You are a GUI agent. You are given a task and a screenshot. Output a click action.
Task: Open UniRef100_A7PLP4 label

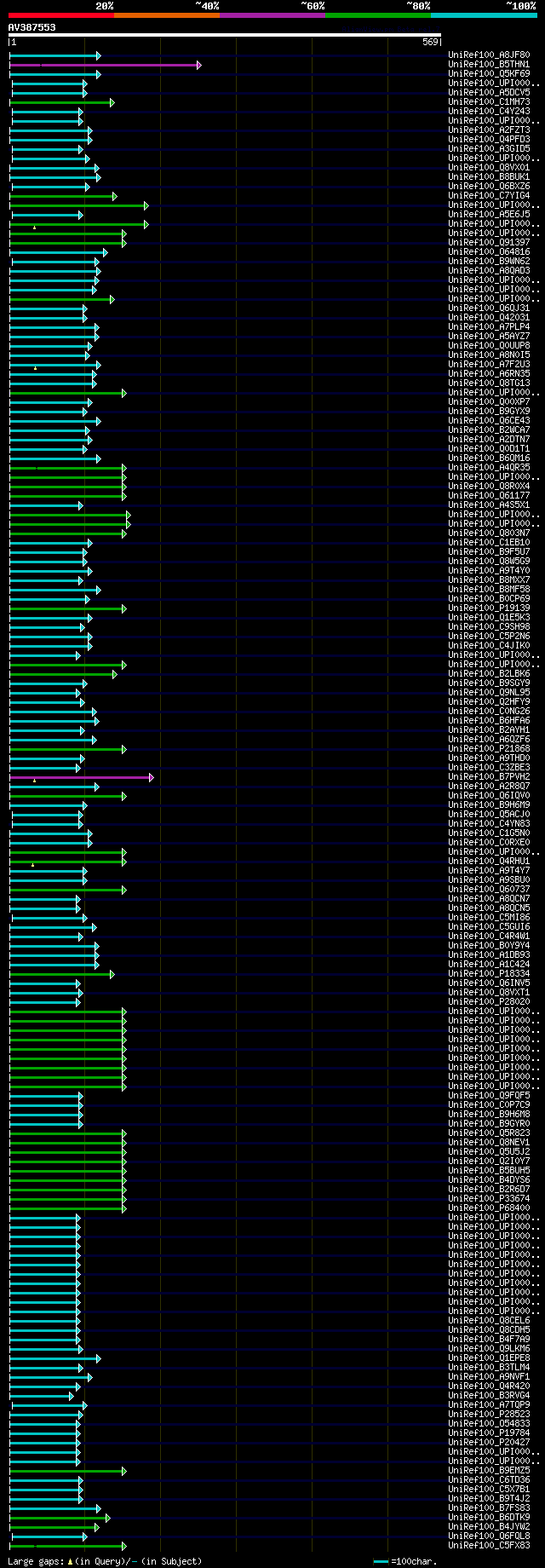489,327
